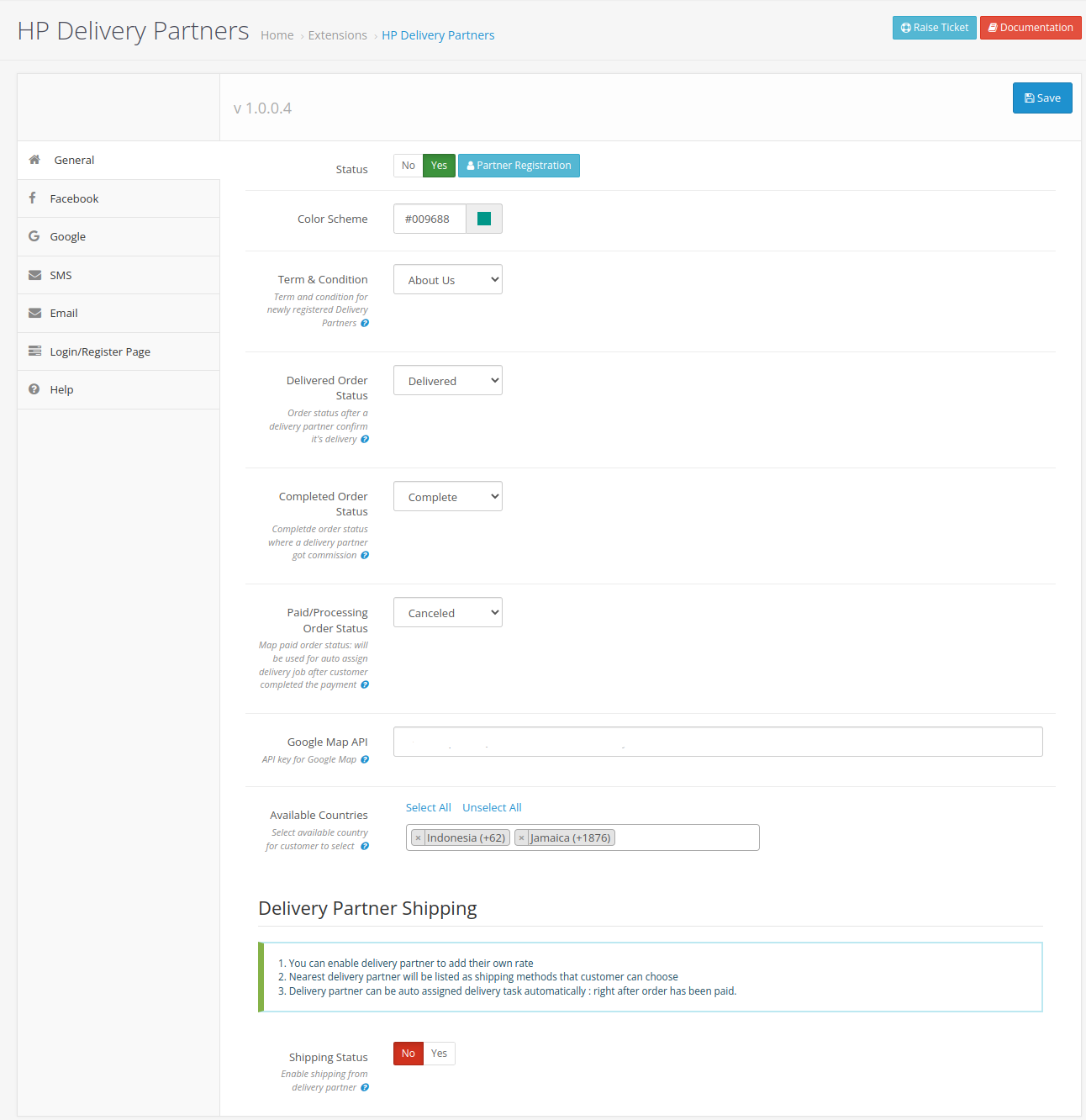Open the Color Scheme teal swatch picker
Image resolution: width=1086 pixels, height=1120 pixels.
484,219
